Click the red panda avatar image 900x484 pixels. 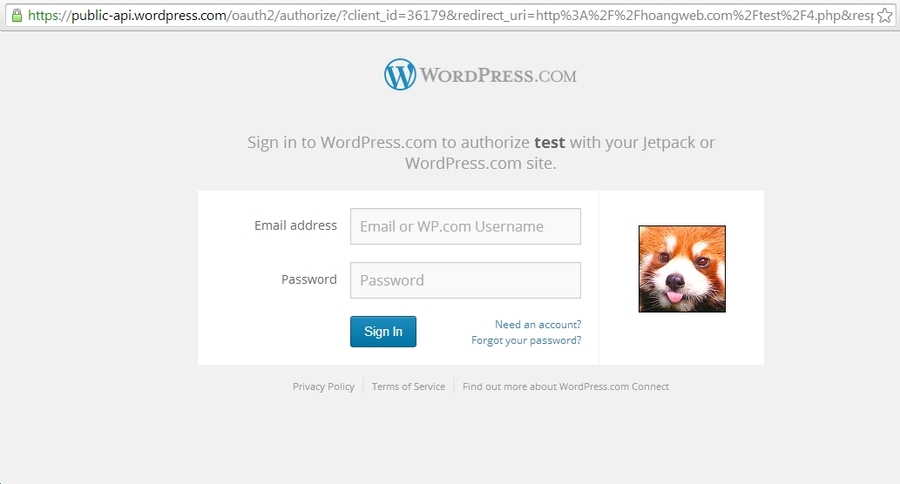pyautogui.click(x=682, y=269)
